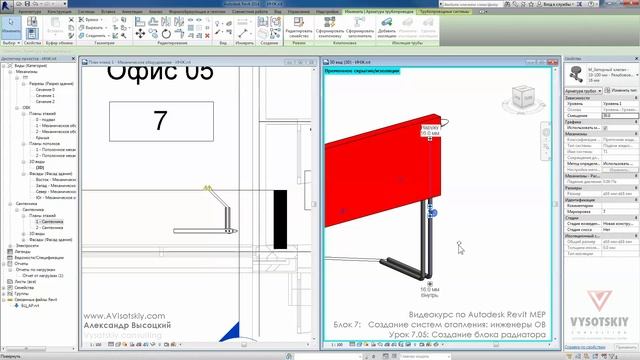Click the Edit Family ribbon button
640x360 pixels.
click(299, 27)
